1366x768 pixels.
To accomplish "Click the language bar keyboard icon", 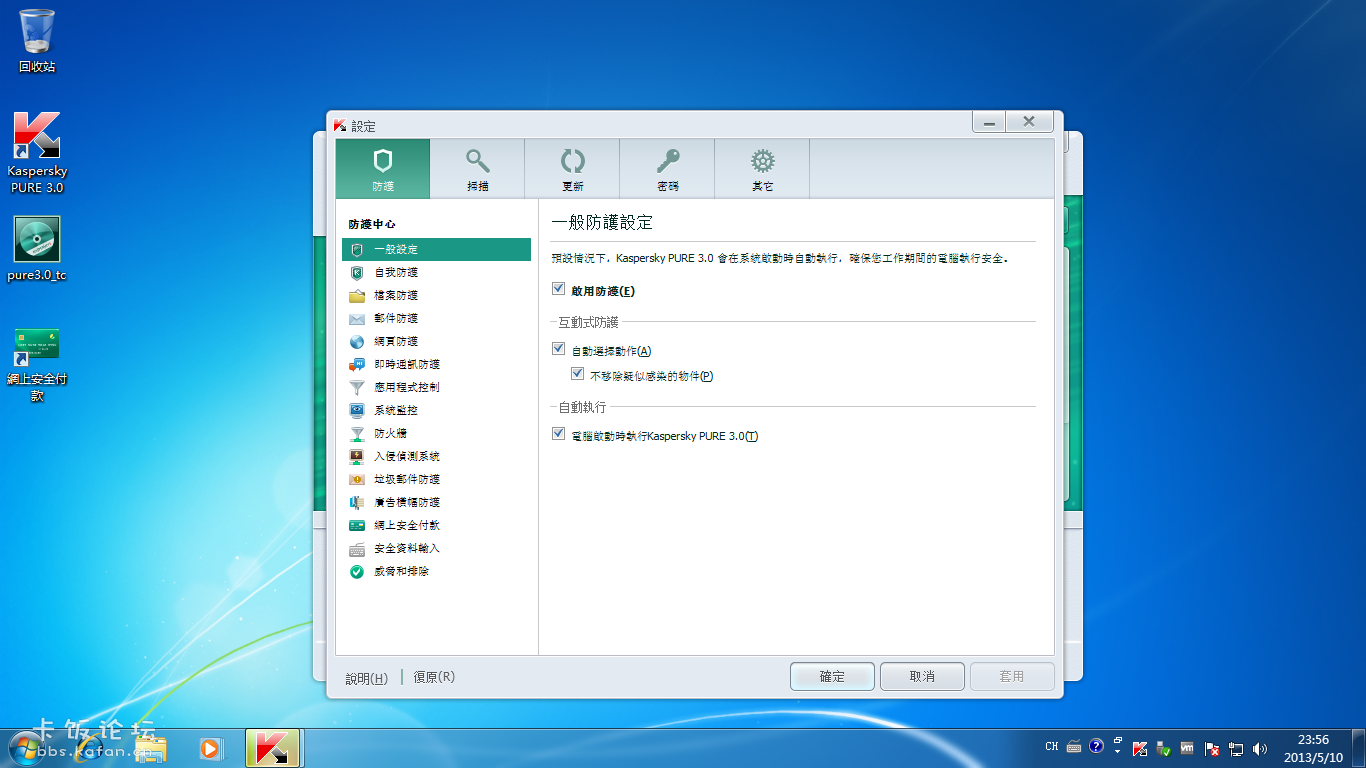I will pos(1074,746).
